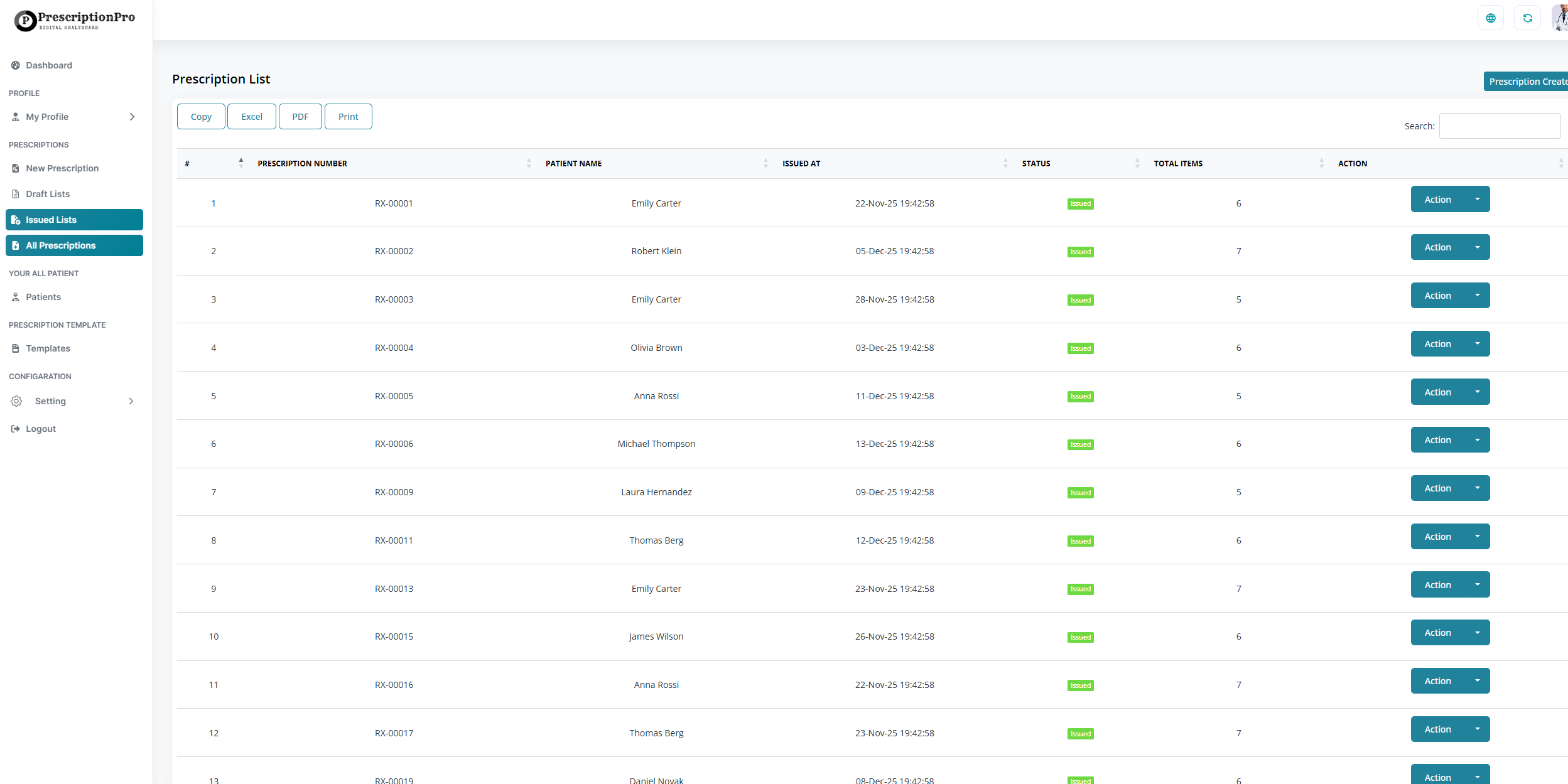
Task: Click the Logout icon in sidebar
Action: [16, 429]
